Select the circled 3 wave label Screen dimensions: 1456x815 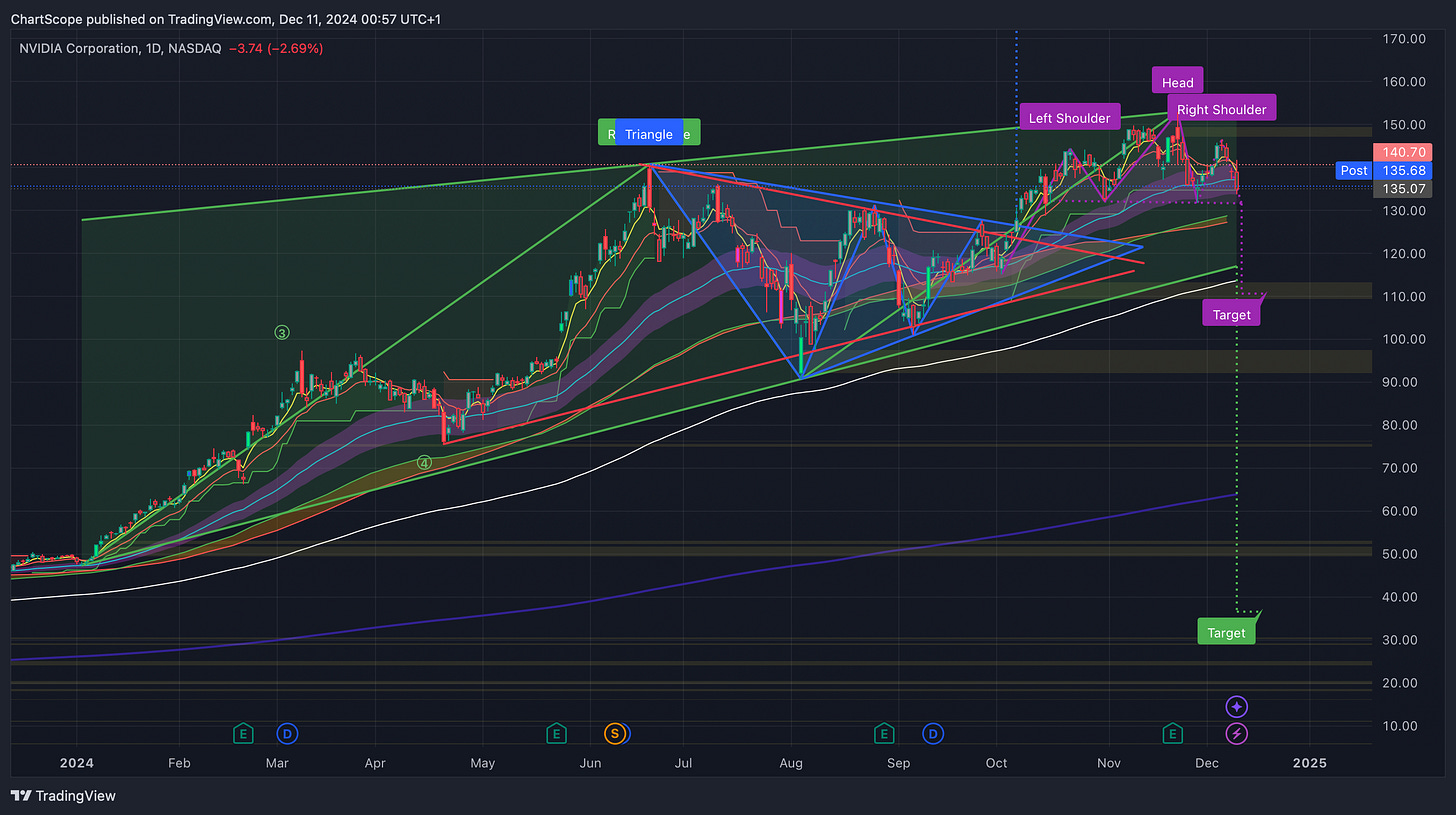[x=283, y=332]
